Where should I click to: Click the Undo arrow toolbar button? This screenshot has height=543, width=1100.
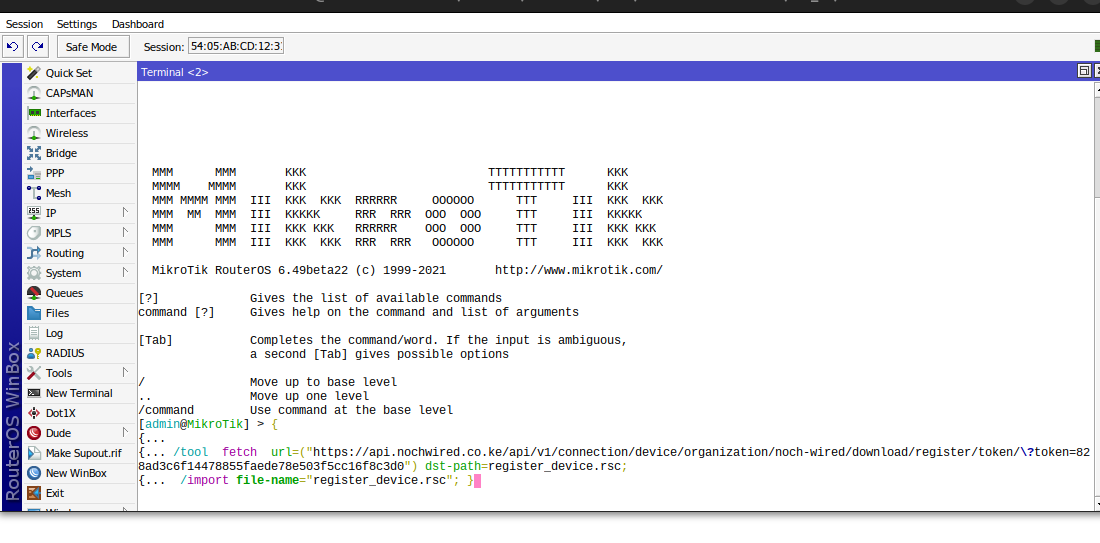(13, 47)
